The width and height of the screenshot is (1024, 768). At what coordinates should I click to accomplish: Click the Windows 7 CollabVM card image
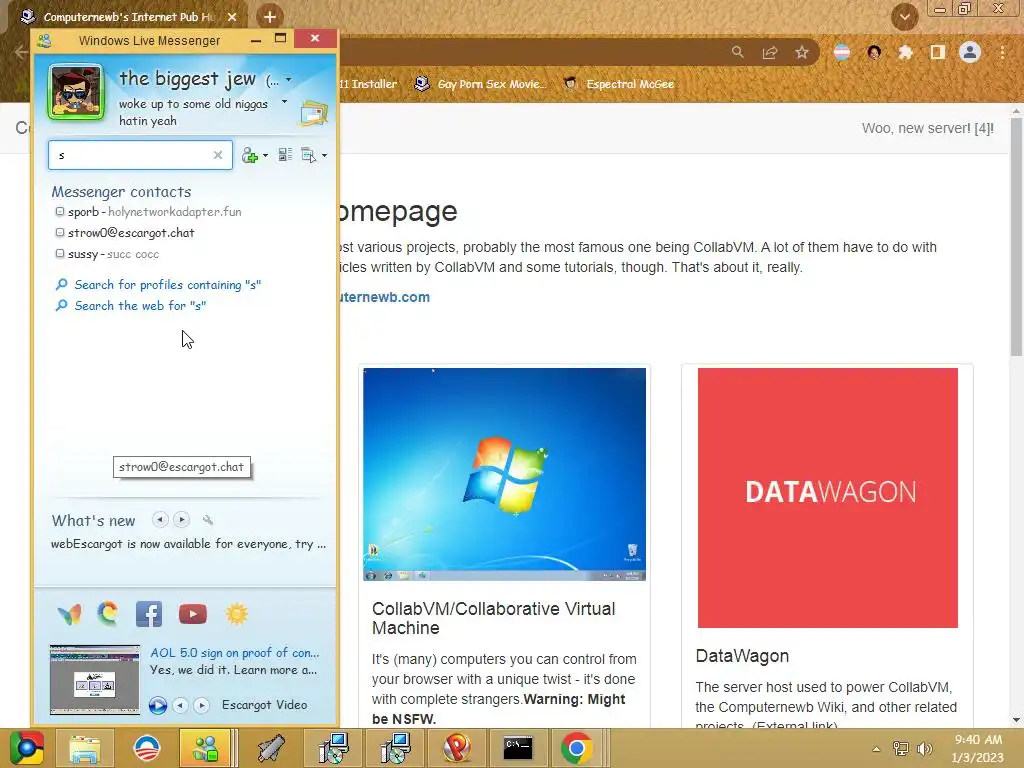click(x=504, y=474)
